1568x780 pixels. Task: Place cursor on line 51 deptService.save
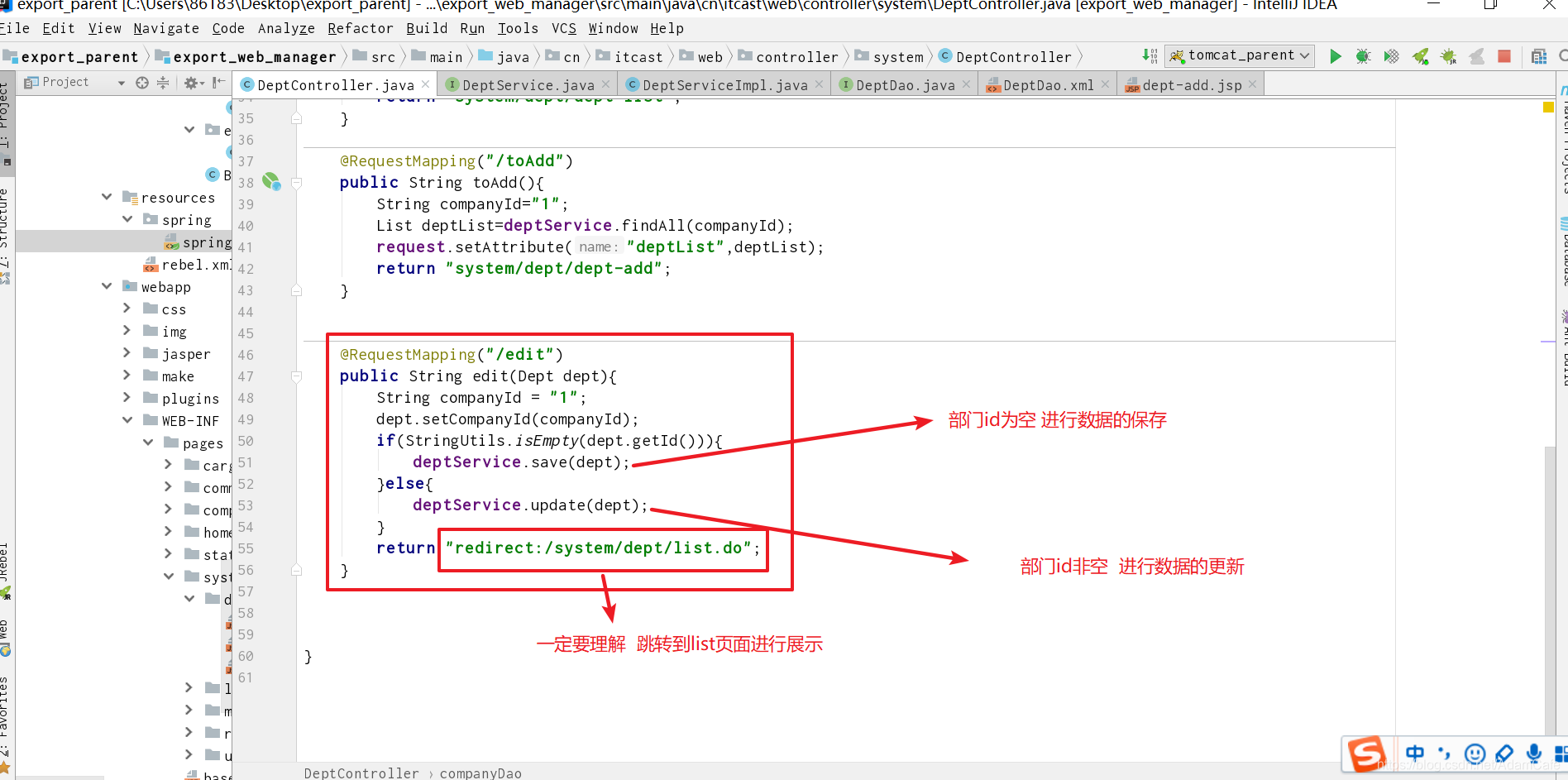click(x=521, y=462)
